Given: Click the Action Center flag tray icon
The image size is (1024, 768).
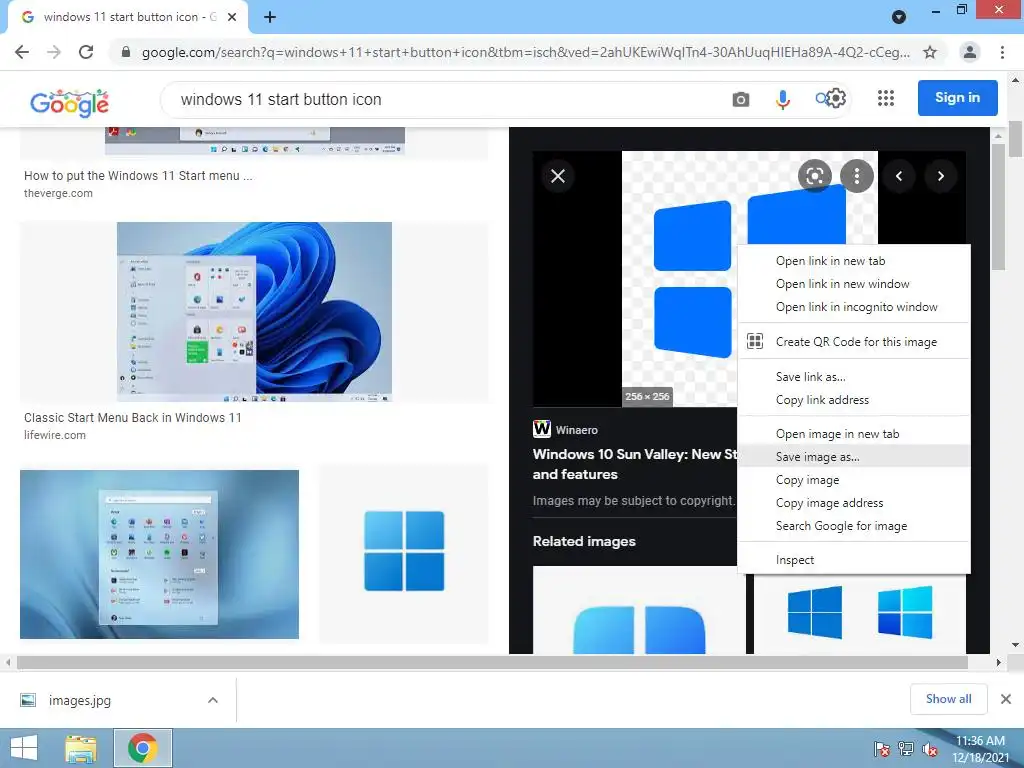Looking at the screenshot, I should click(882, 749).
